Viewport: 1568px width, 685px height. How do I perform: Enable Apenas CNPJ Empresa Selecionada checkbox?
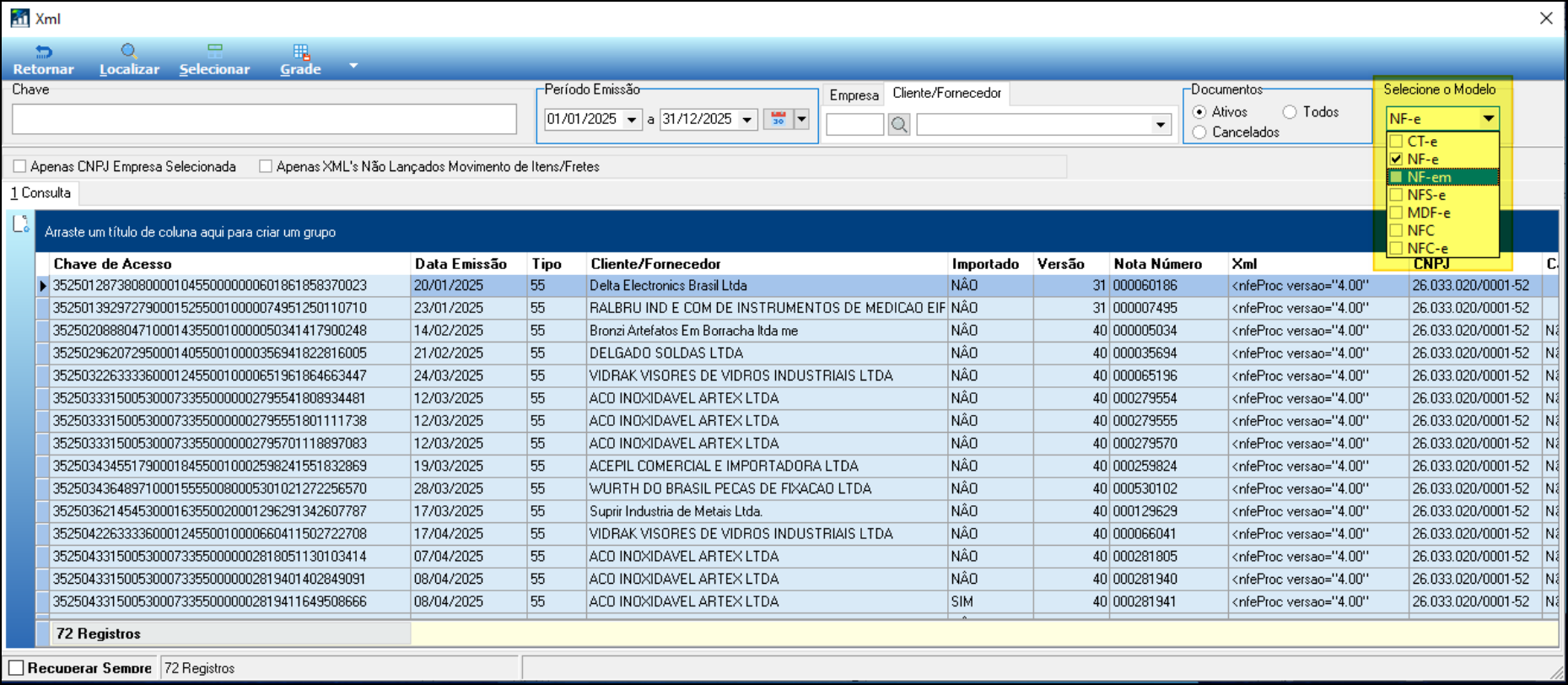pyautogui.click(x=20, y=167)
